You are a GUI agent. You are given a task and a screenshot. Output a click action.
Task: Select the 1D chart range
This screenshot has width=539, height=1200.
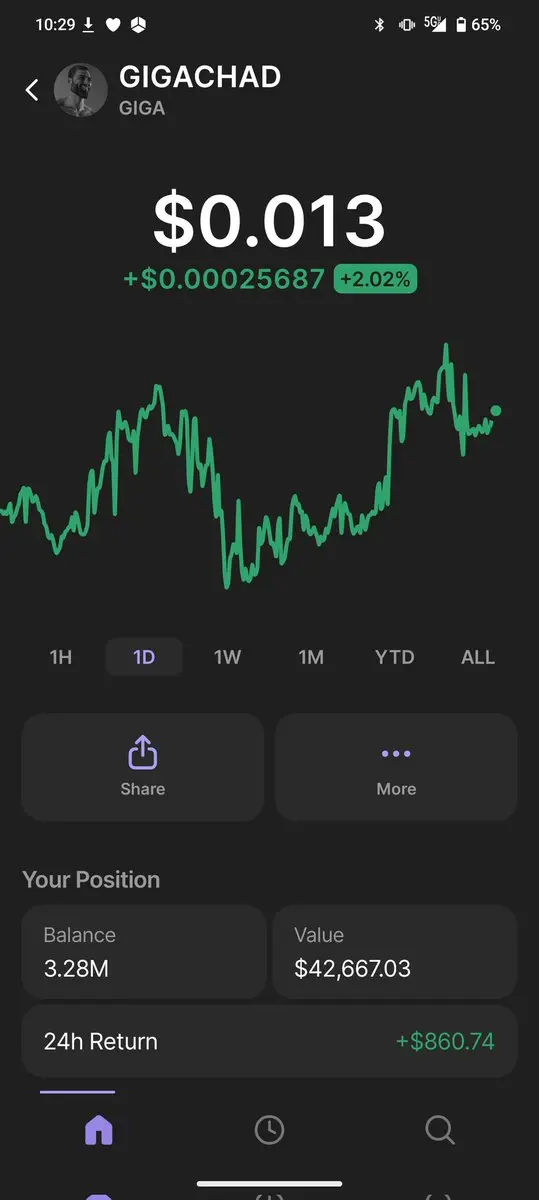(144, 657)
